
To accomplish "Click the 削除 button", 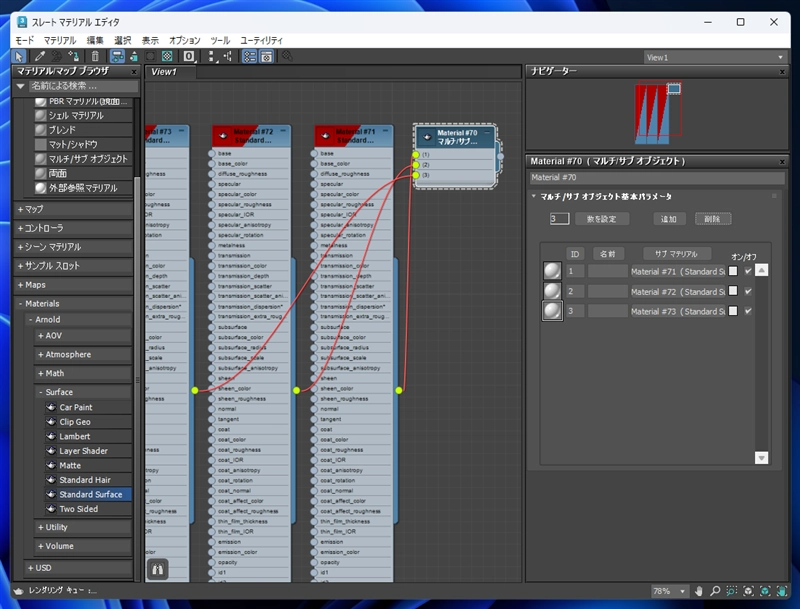I will click(x=713, y=219).
